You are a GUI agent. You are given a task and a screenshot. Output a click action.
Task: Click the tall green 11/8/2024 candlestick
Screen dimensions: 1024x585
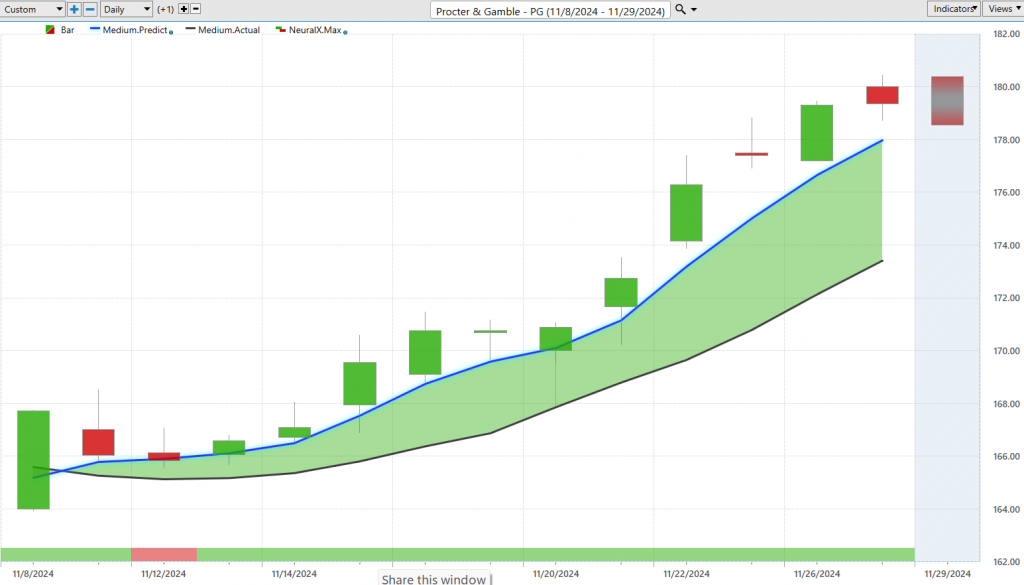pyautogui.click(x=33, y=460)
